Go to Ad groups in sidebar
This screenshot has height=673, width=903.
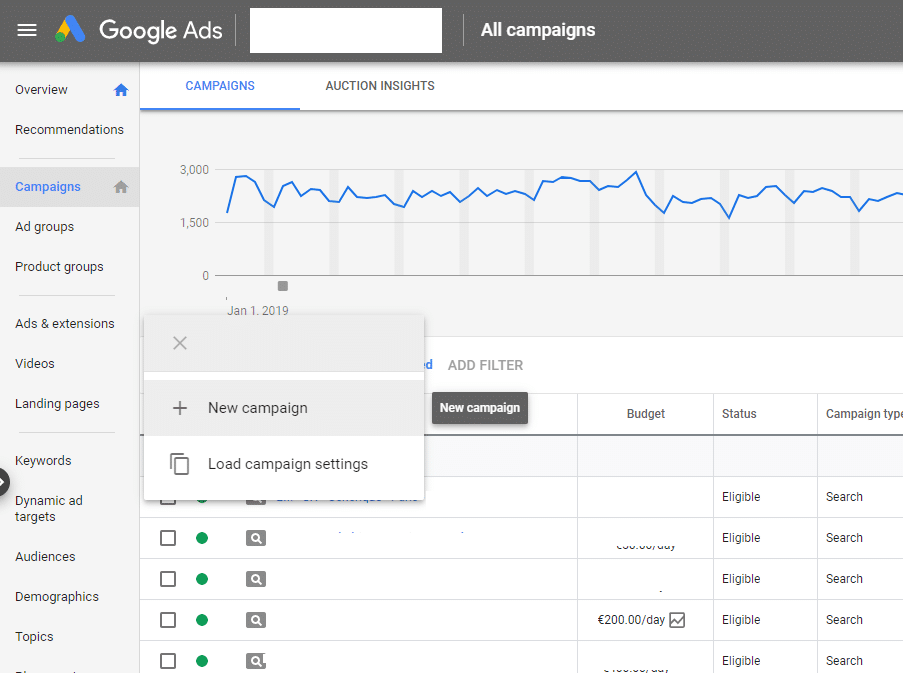[44, 227]
